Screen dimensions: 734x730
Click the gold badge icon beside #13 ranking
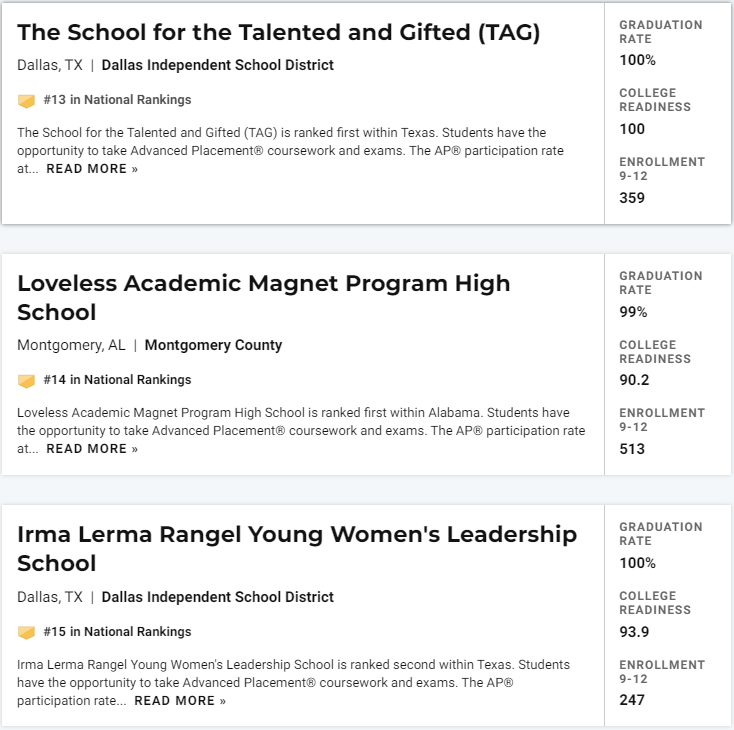26,101
